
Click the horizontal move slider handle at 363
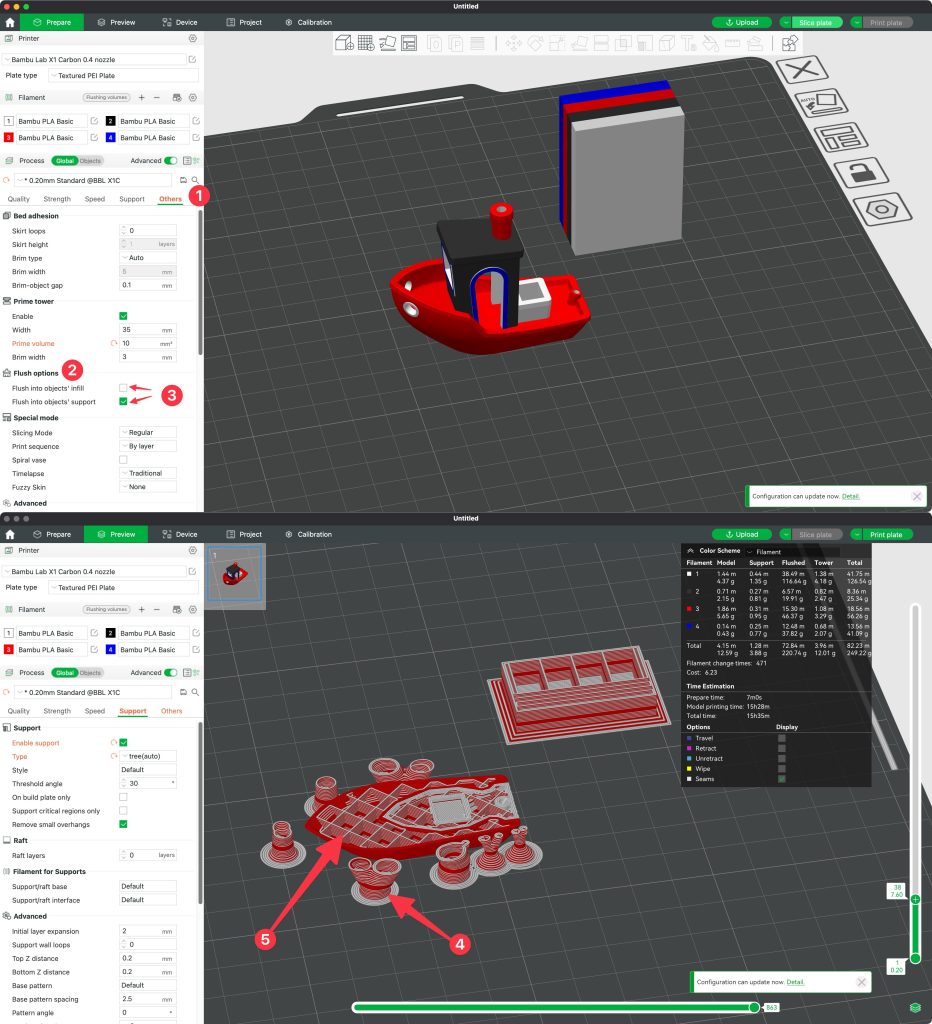(x=754, y=1007)
